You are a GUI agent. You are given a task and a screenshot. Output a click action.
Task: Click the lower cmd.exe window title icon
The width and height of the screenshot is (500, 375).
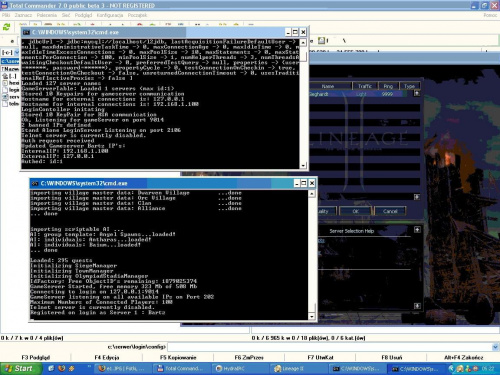pyautogui.click(x=35, y=183)
